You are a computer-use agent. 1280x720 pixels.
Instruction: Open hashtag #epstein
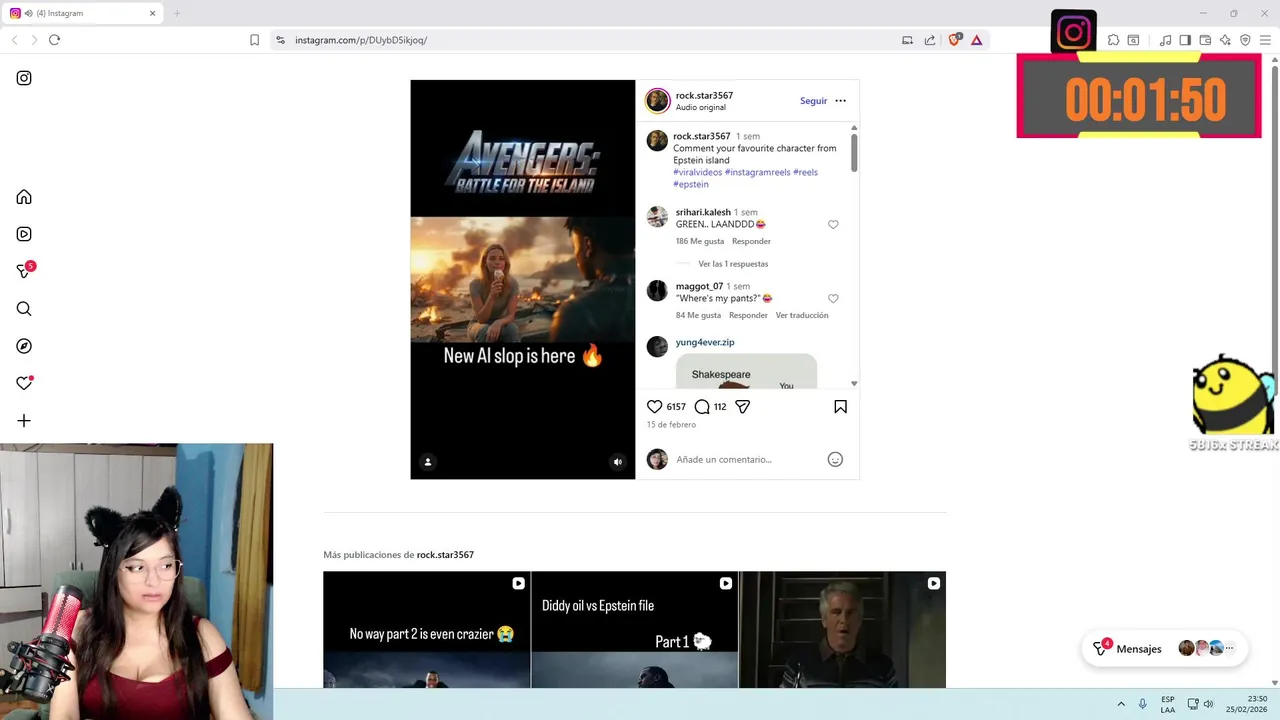click(x=691, y=184)
